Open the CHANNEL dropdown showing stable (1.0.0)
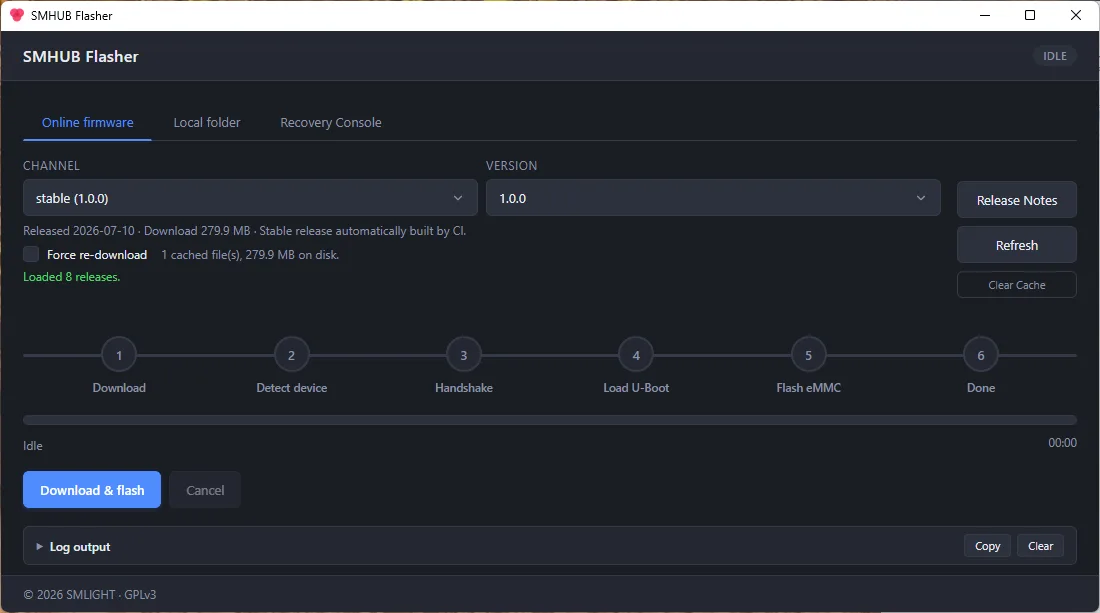 250,198
